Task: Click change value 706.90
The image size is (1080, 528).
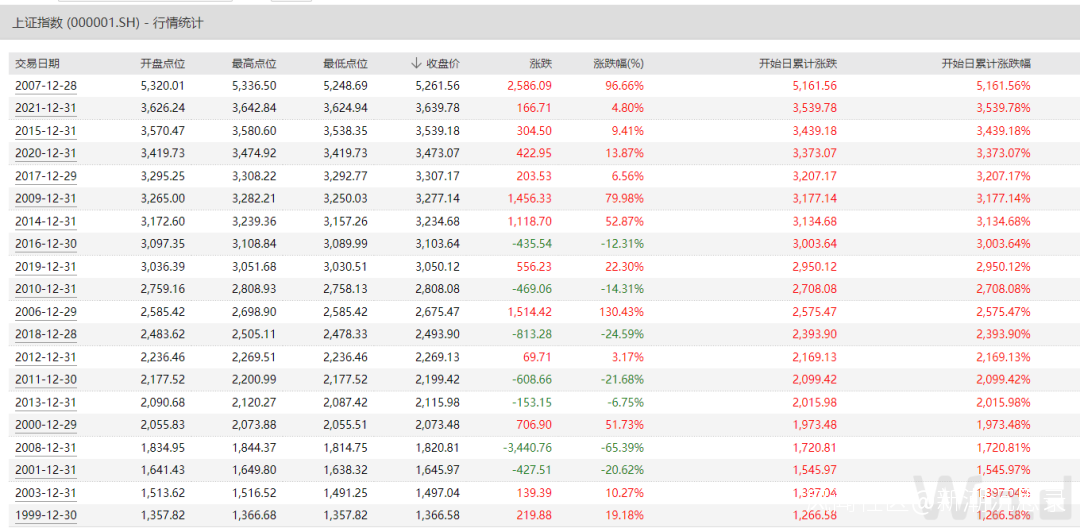Action: [534, 425]
